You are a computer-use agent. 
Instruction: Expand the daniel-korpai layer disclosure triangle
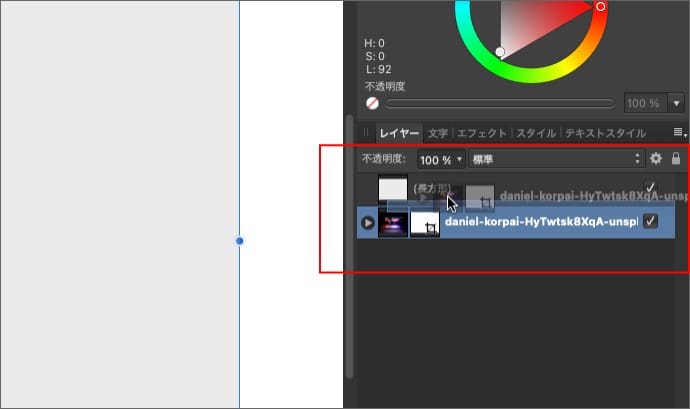[367, 223]
